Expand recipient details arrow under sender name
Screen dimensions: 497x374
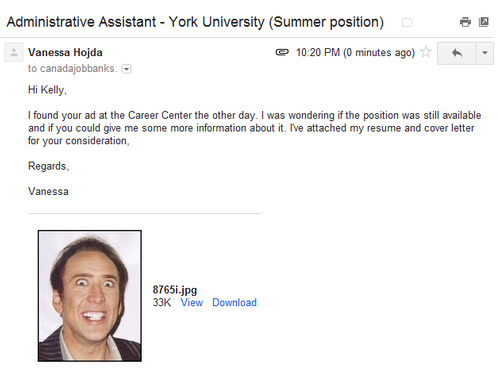tap(126, 69)
